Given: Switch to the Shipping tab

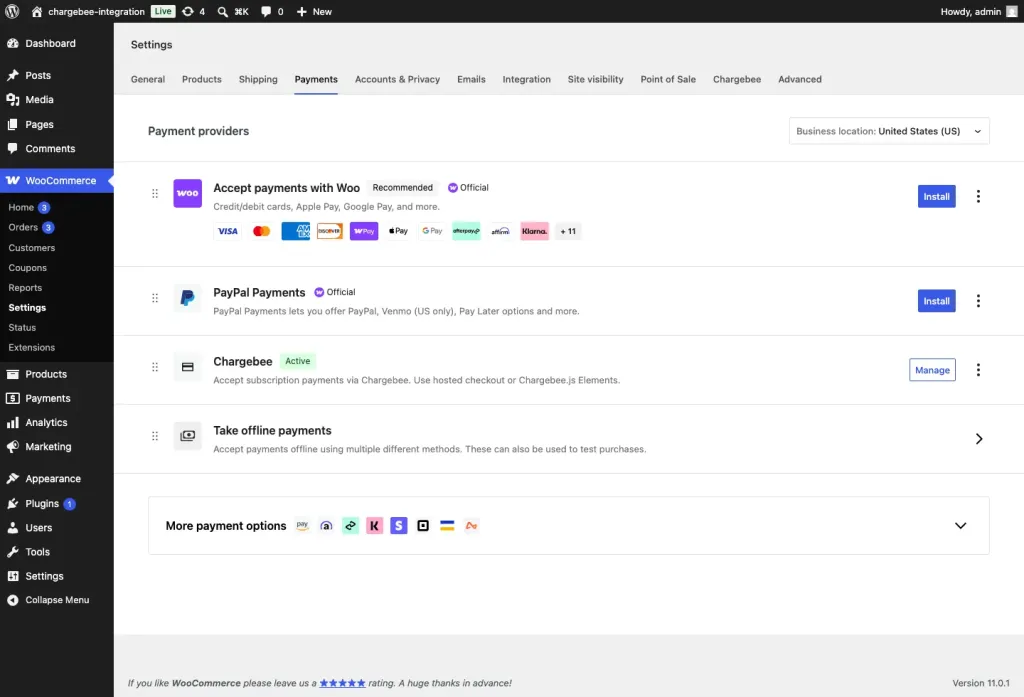Looking at the screenshot, I should (x=258, y=79).
